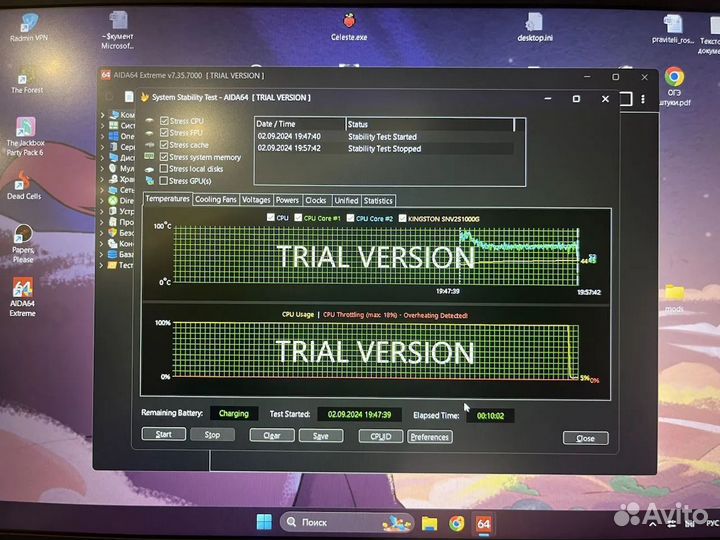This screenshot has width=720, height=540.
Task: Toggle CPU graph legend checkbox
Action: [x=270, y=217]
